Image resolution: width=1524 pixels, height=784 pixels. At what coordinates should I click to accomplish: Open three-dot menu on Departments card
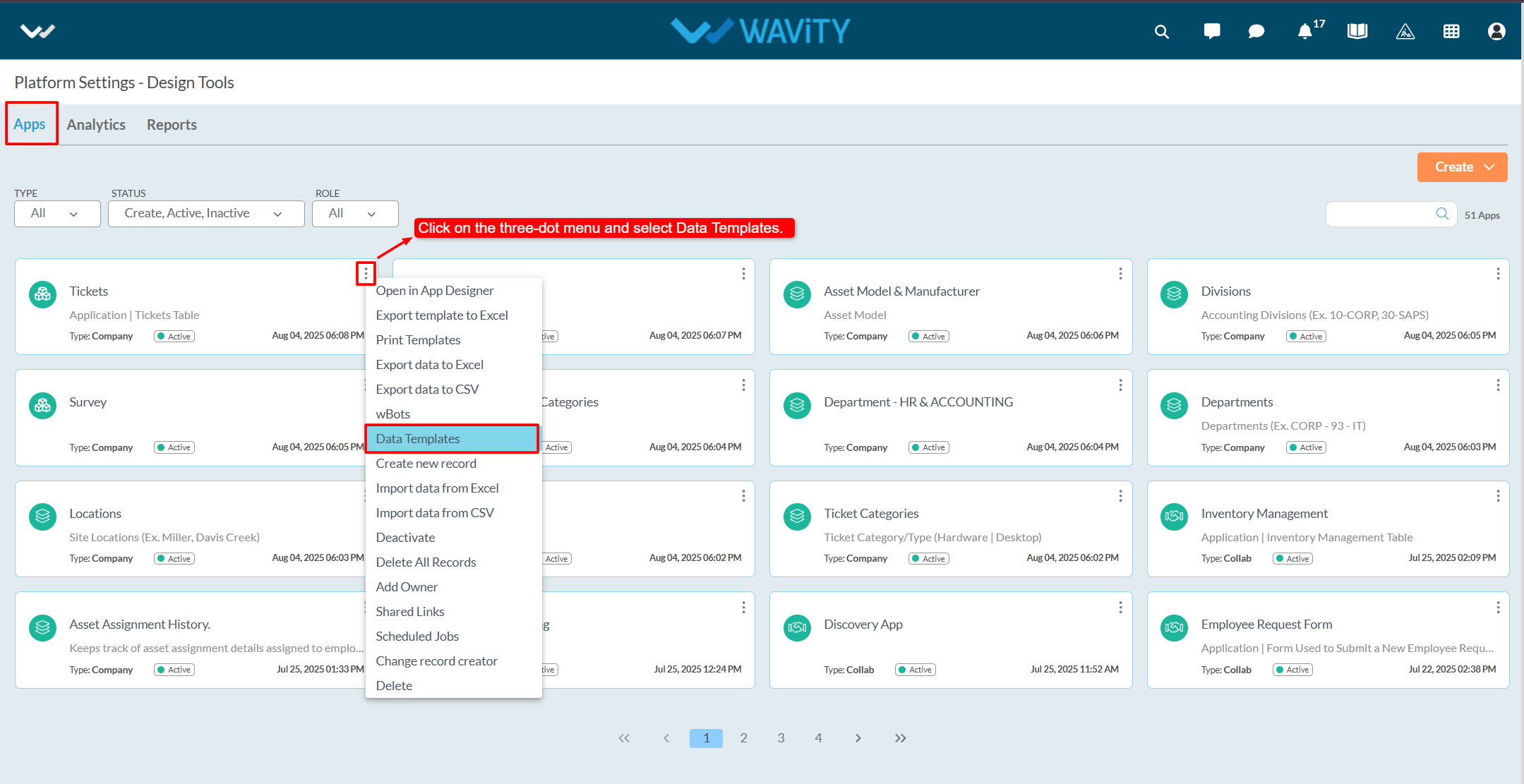coord(1498,385)
